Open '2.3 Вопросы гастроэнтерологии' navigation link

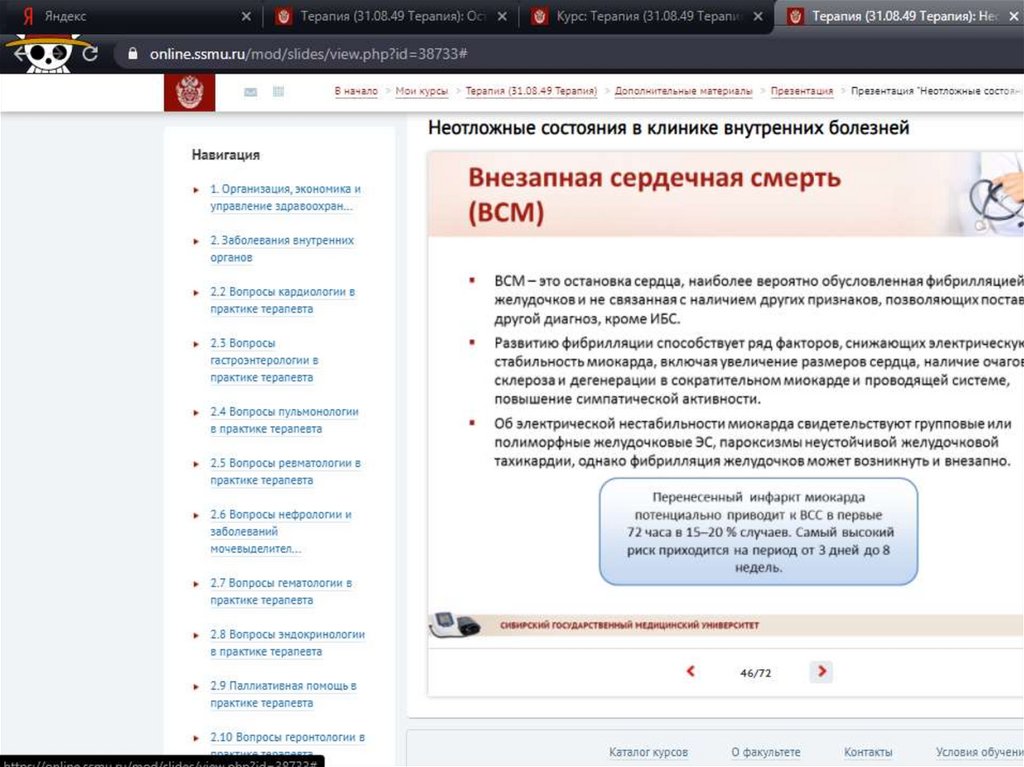264,360
